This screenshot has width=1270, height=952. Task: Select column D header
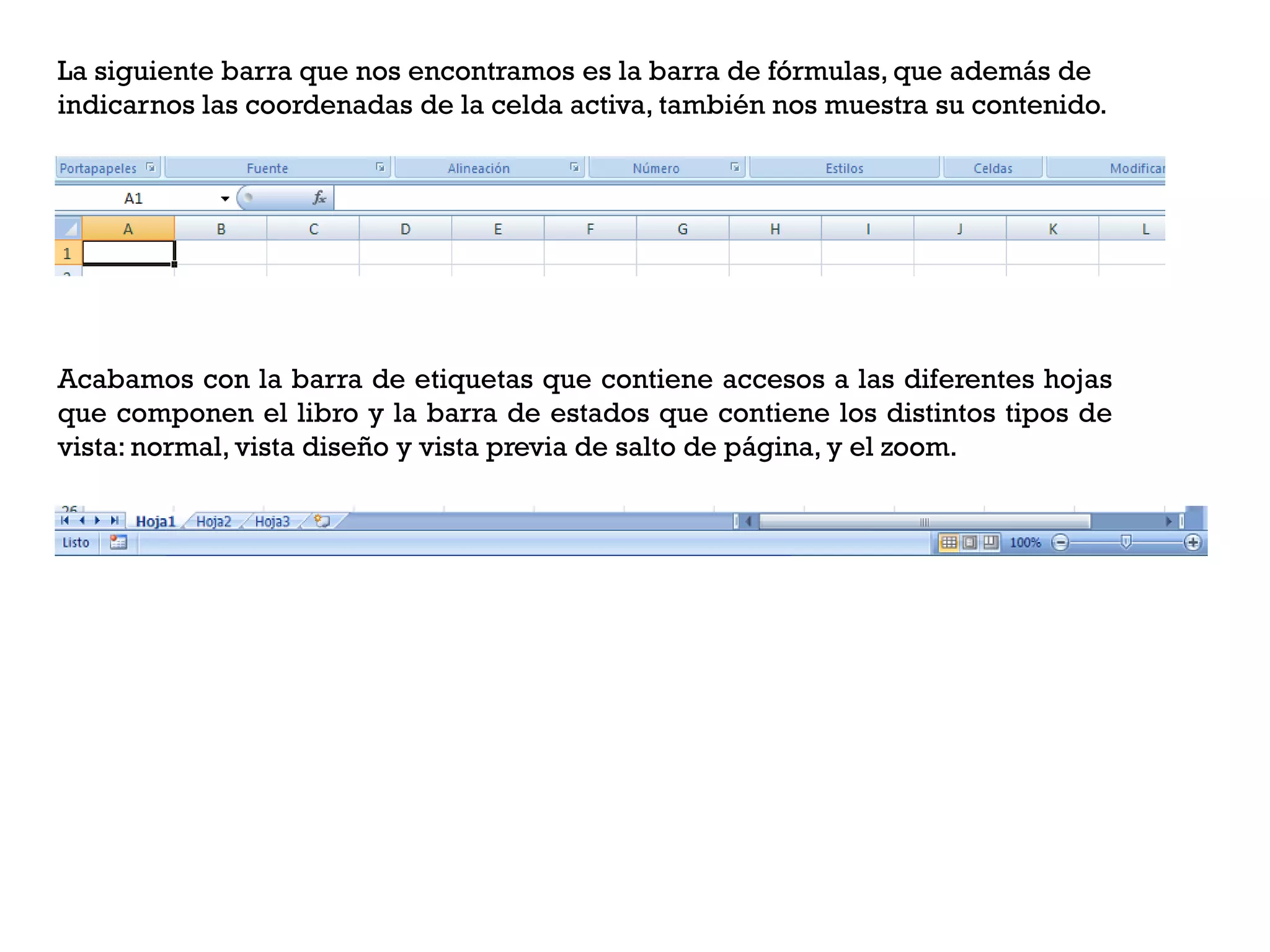coord(406,229)
